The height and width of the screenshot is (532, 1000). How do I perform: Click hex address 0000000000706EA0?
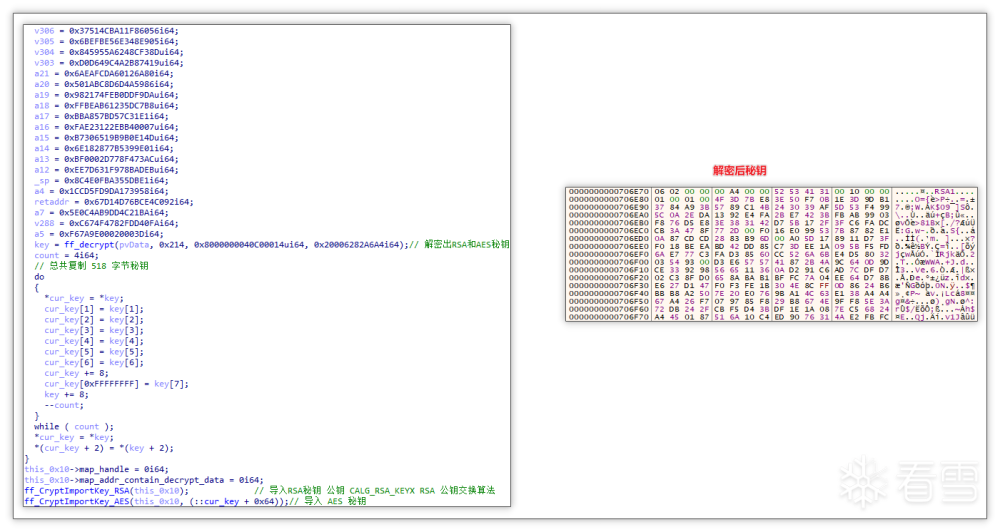(x=608, y=215)
